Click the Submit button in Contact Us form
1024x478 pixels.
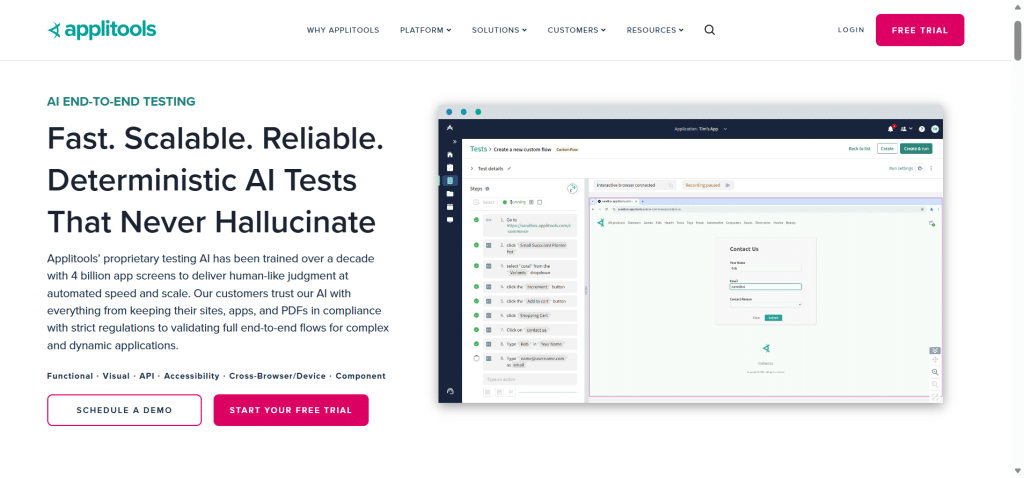[773, 318]
